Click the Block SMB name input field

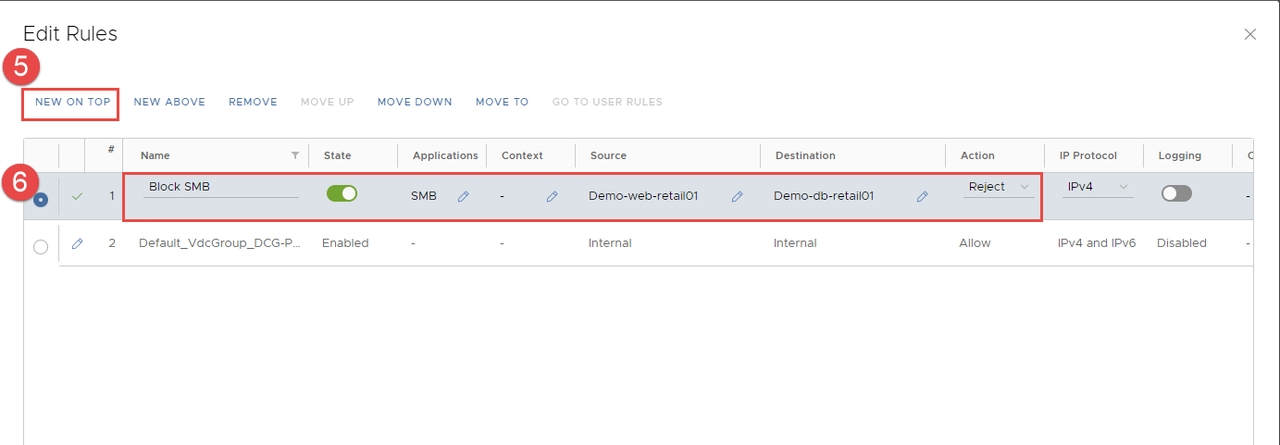(x=220, y=187)
